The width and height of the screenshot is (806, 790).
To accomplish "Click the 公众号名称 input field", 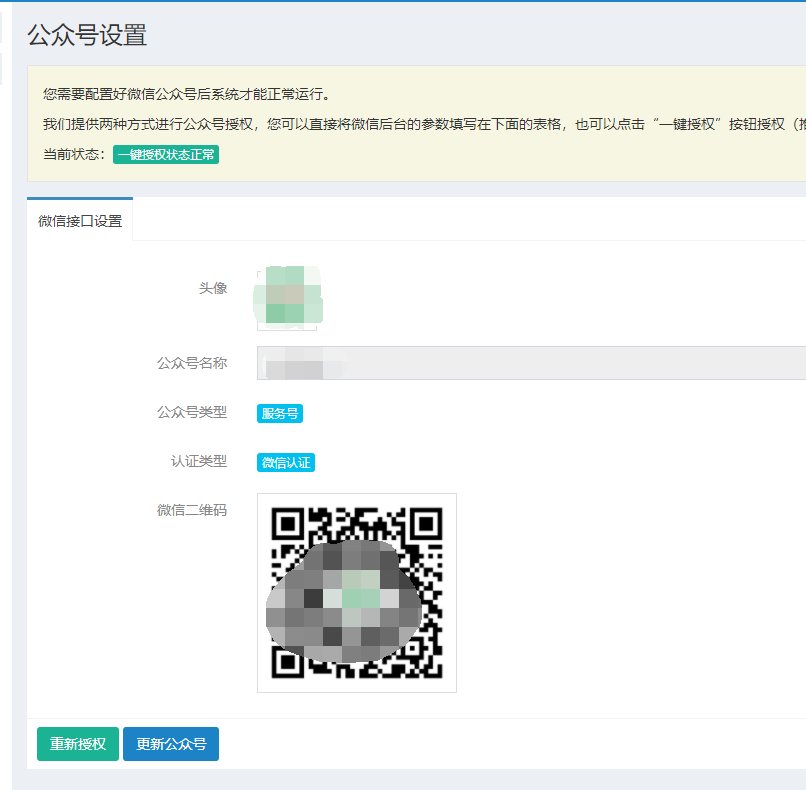I will click(531, 363).
